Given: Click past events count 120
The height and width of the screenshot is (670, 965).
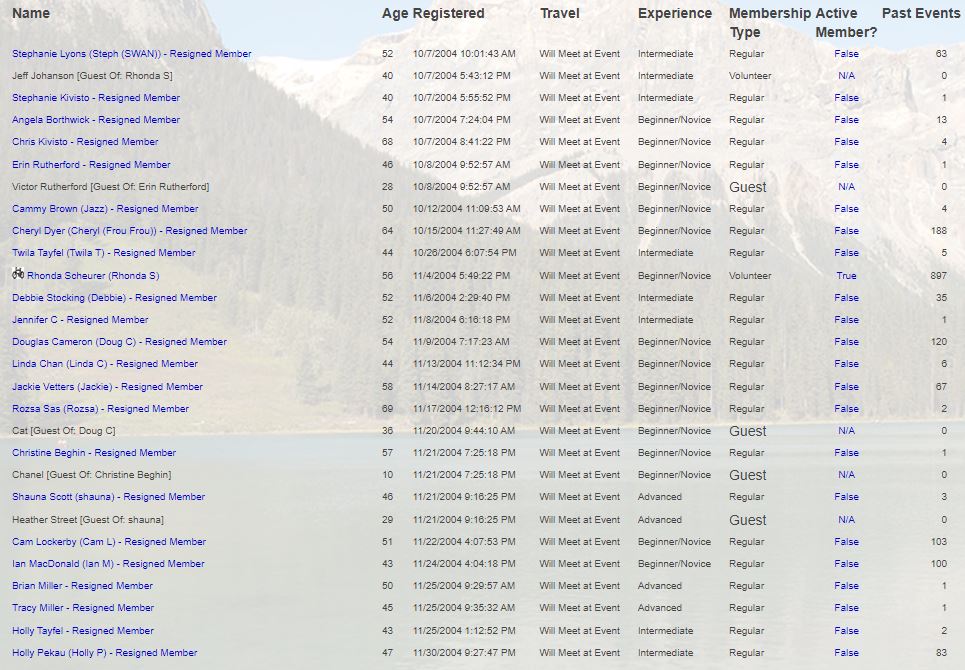Looking at the screenshot, I should click(x=939, y=342).
